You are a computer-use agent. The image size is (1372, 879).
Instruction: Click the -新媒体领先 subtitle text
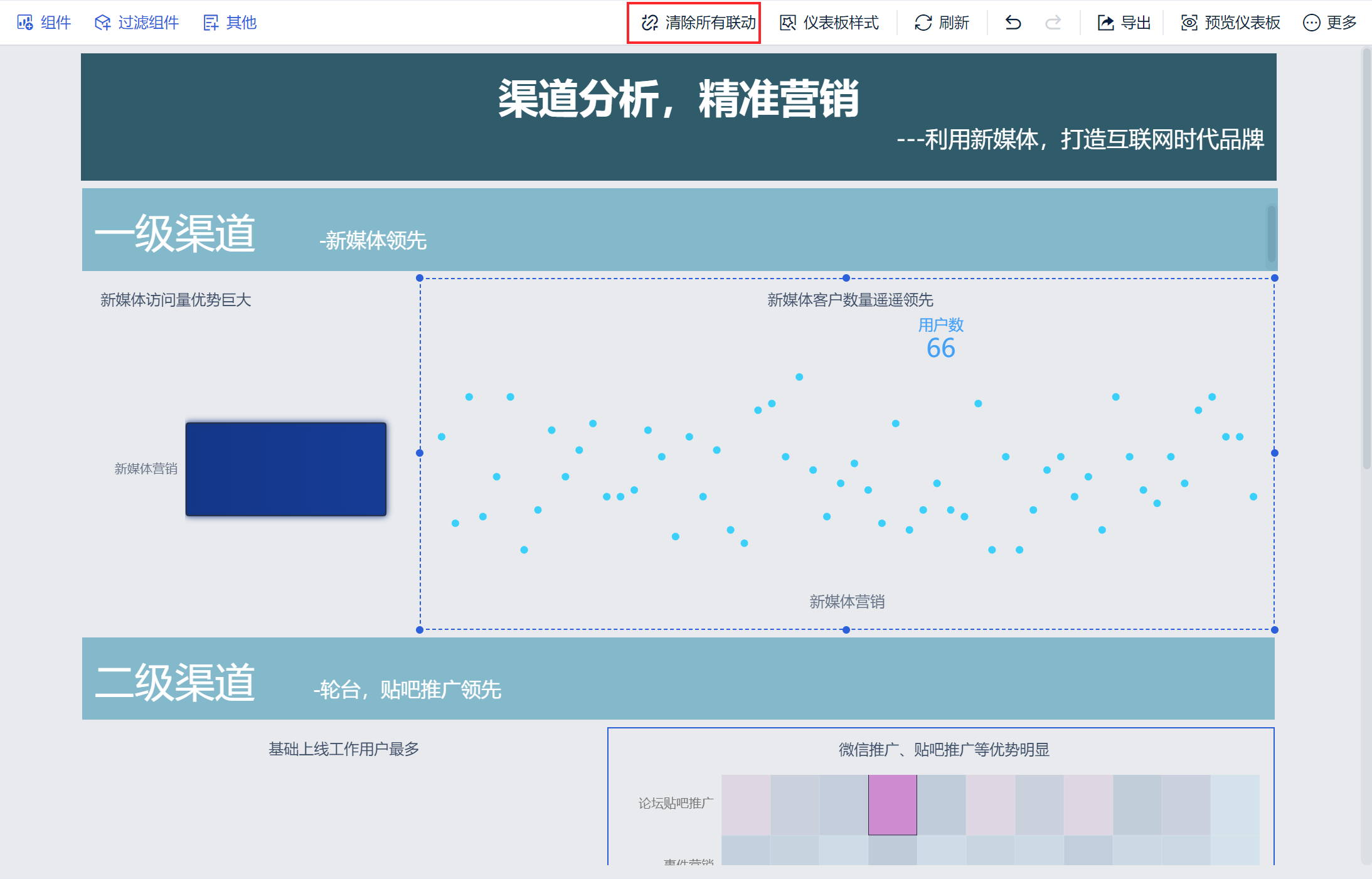(373, 240)
